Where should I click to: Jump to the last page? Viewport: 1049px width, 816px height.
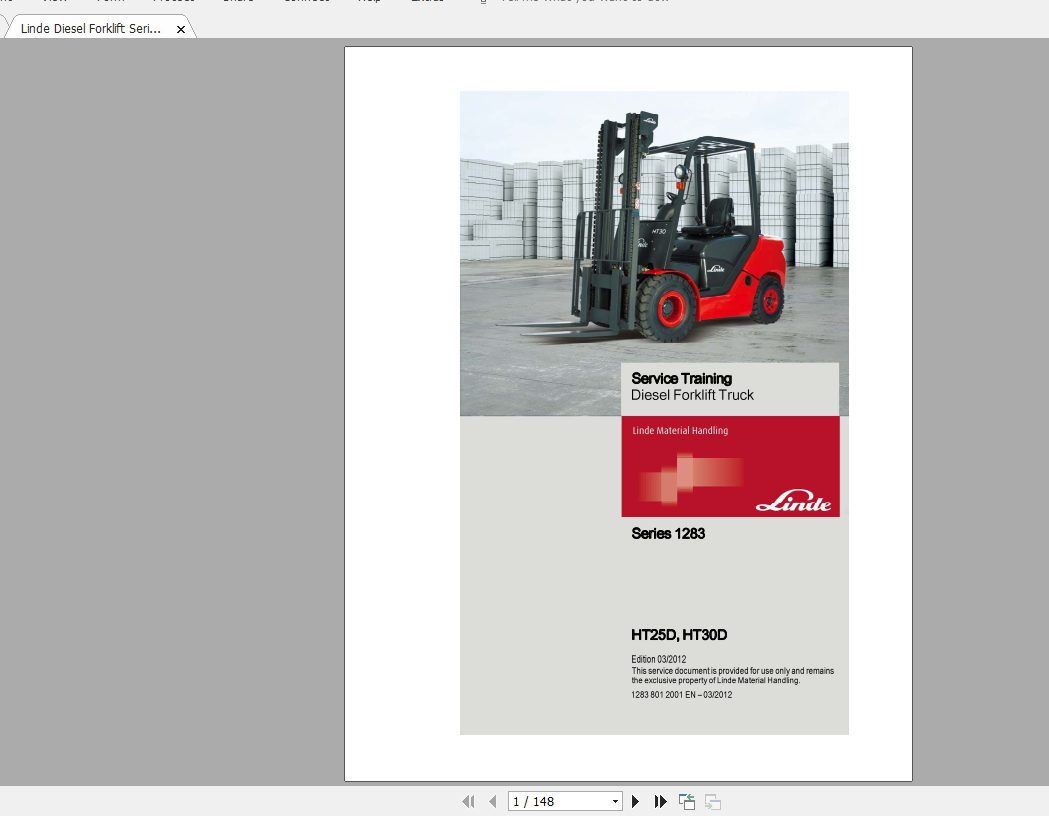660,801
